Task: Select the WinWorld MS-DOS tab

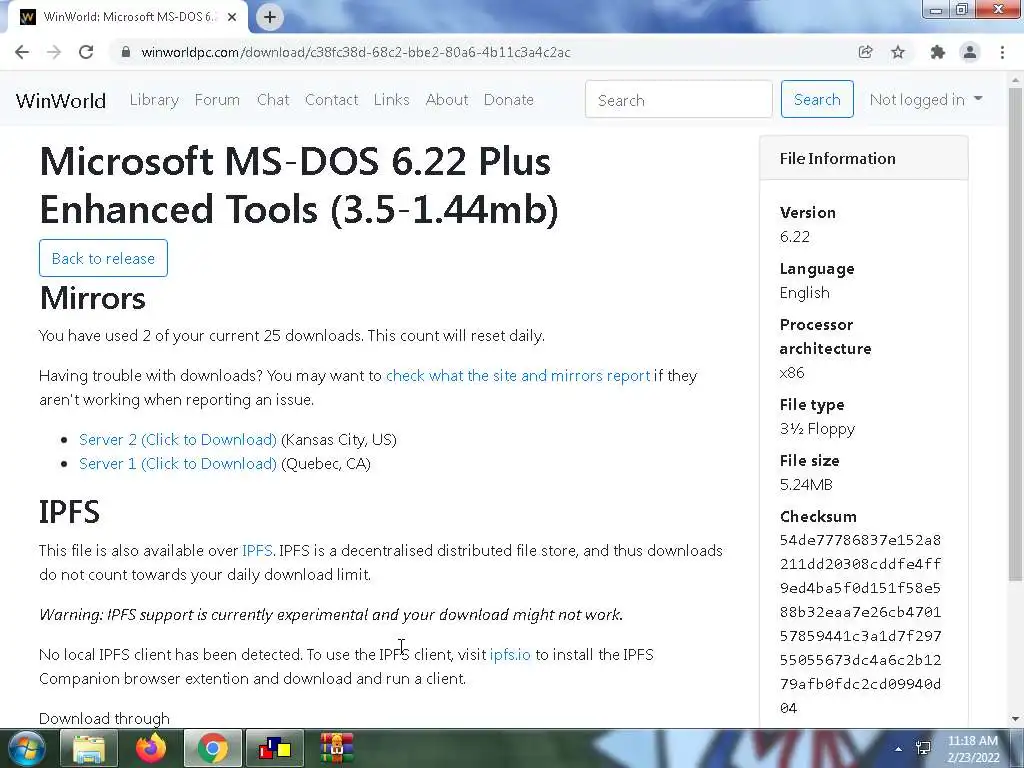Action: pos(127,17)
